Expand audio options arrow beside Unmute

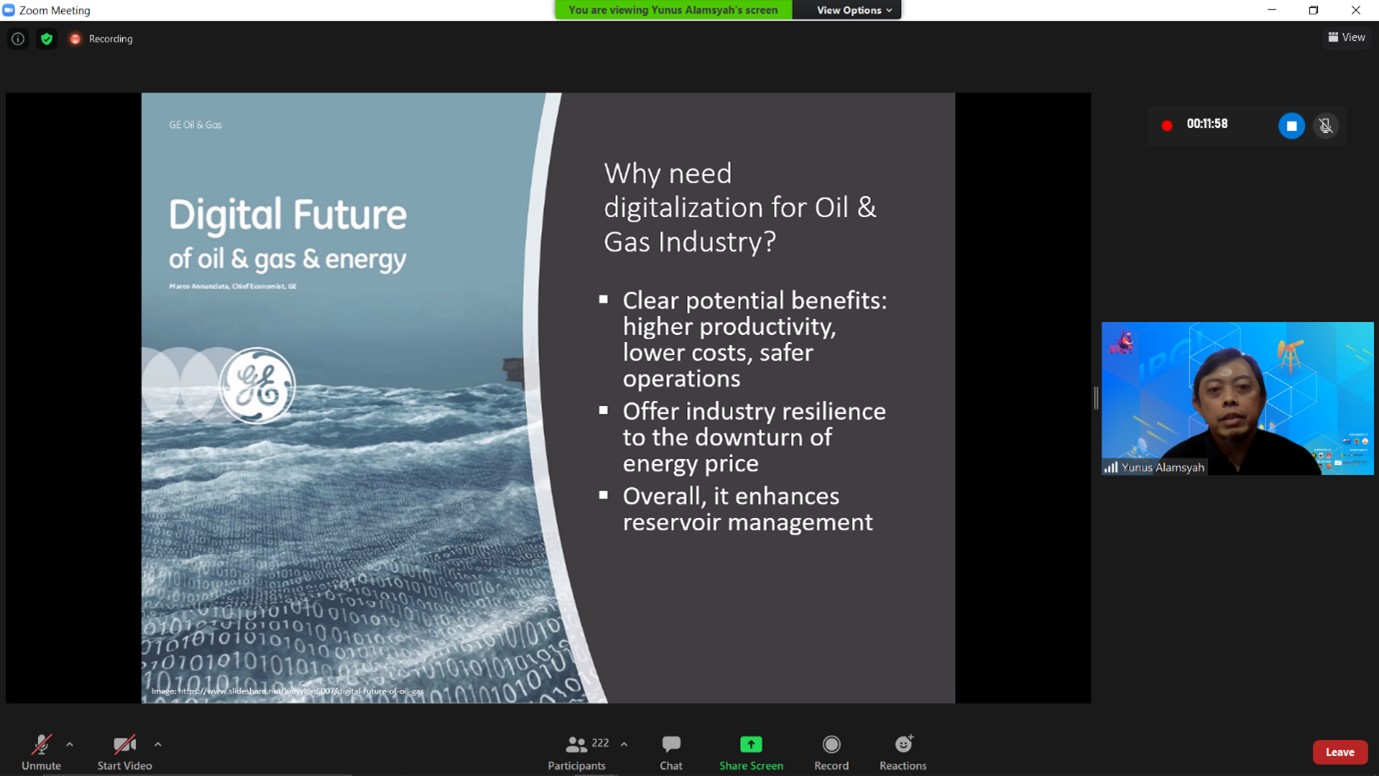[x=69, y=744]
